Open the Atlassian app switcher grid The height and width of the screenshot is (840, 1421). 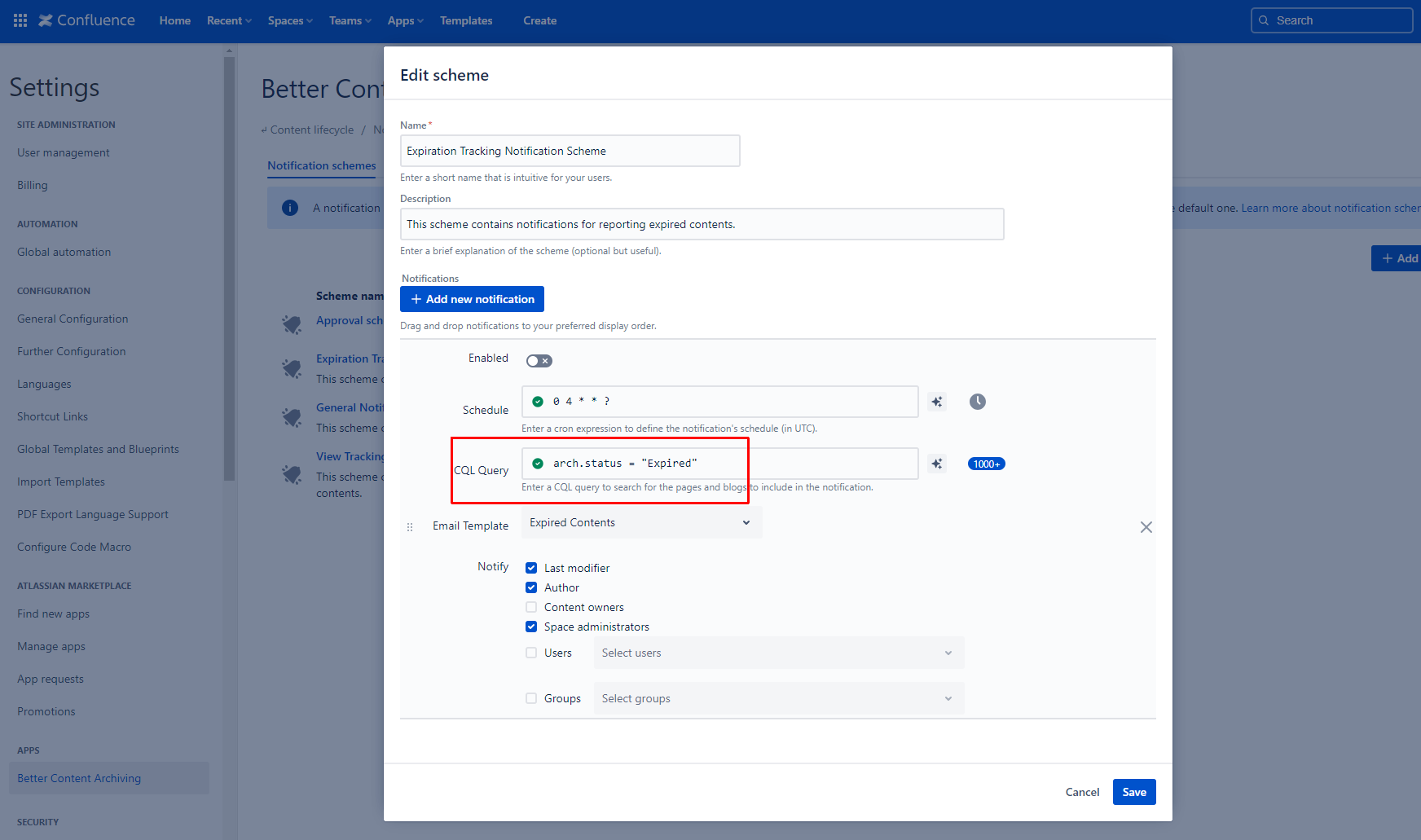coord(18,20)
